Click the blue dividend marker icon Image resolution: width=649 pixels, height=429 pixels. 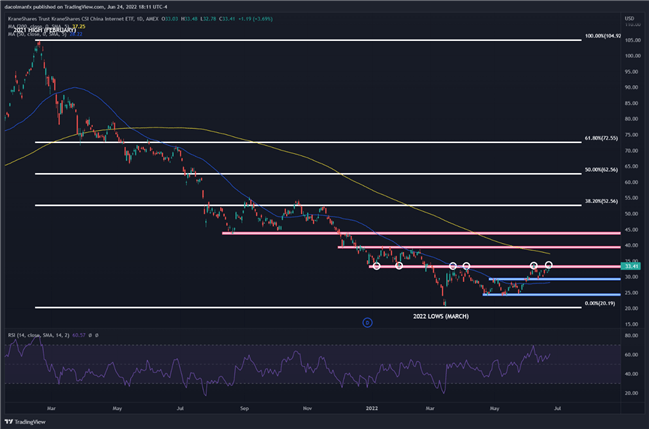(367, 322)
